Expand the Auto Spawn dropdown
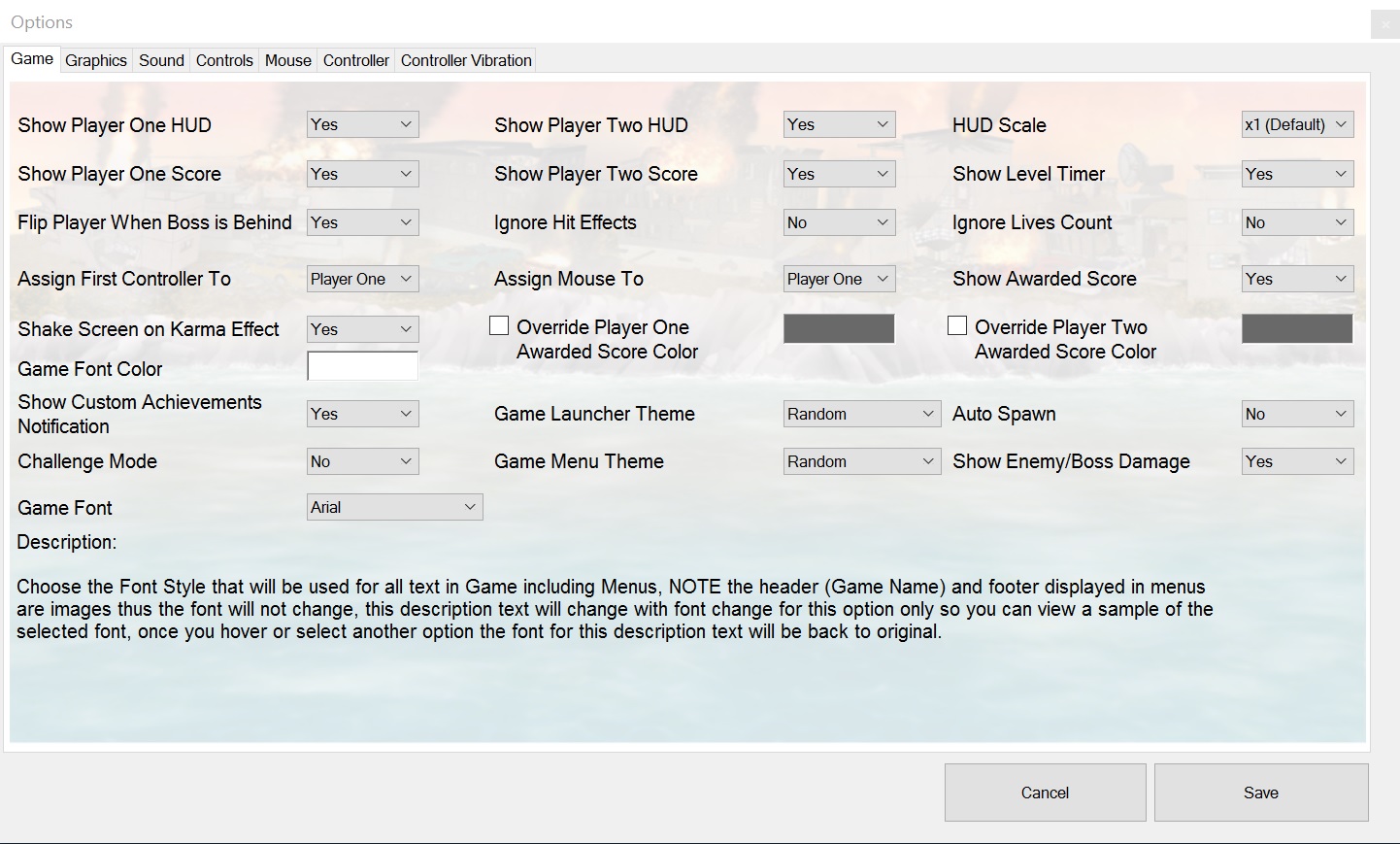This screenshot has height=844, width=1400. [1297, 414]
